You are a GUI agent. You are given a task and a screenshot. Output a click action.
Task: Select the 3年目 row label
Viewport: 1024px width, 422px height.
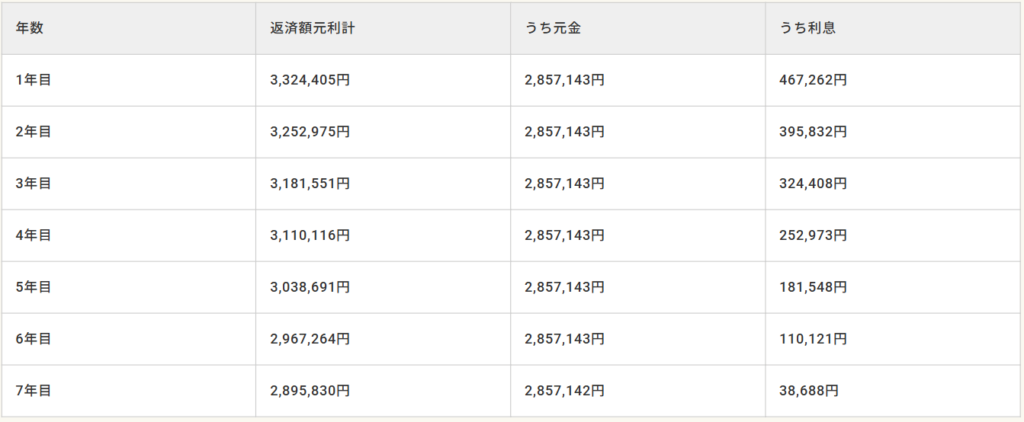[x=33, y=184]
